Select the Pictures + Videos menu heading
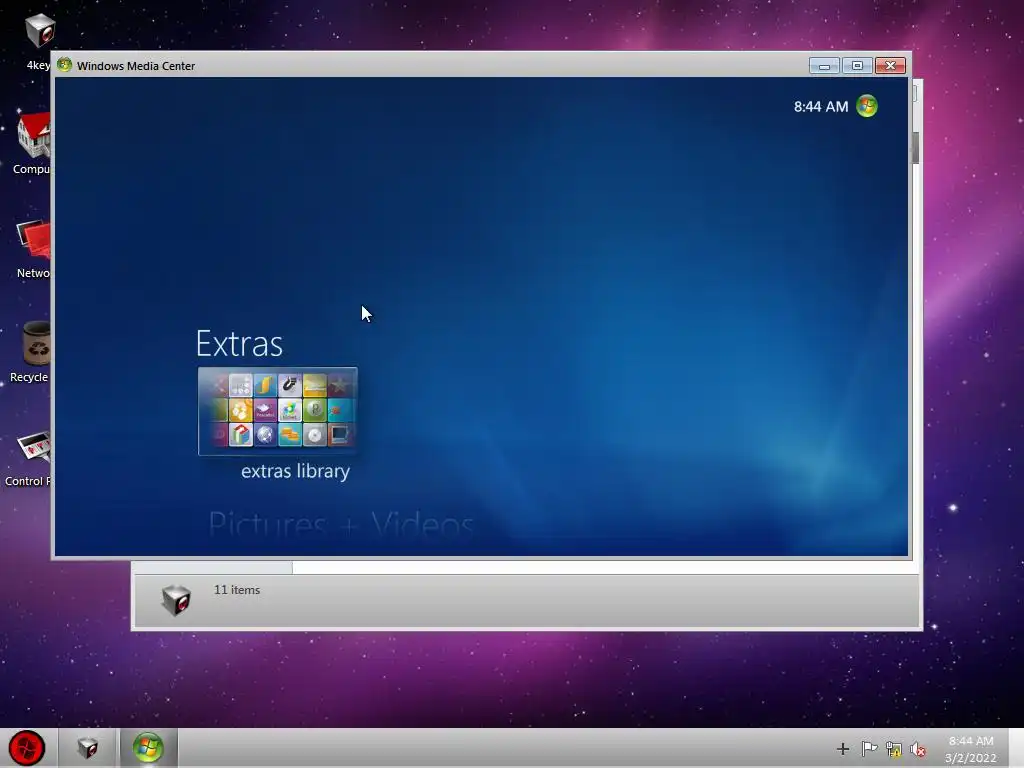Screen dimensions: 1024x768 341,524
